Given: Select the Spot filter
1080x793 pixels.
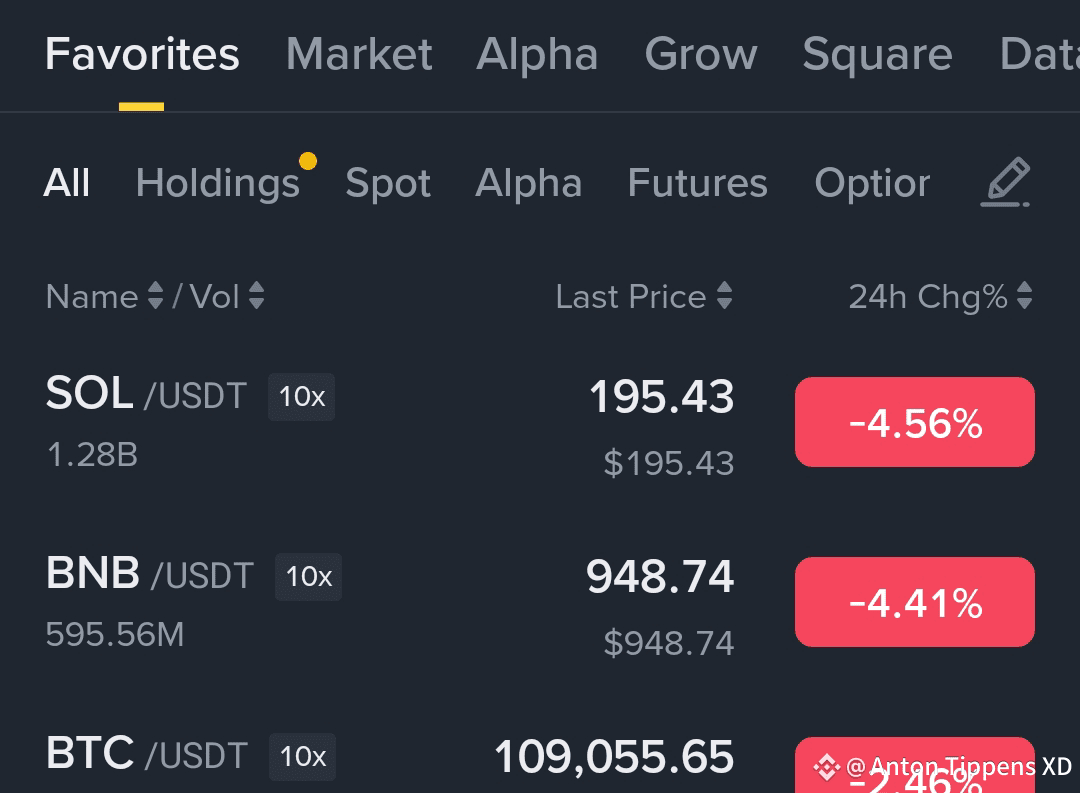Looking at the screenshot, I should (x=388, y=183).
